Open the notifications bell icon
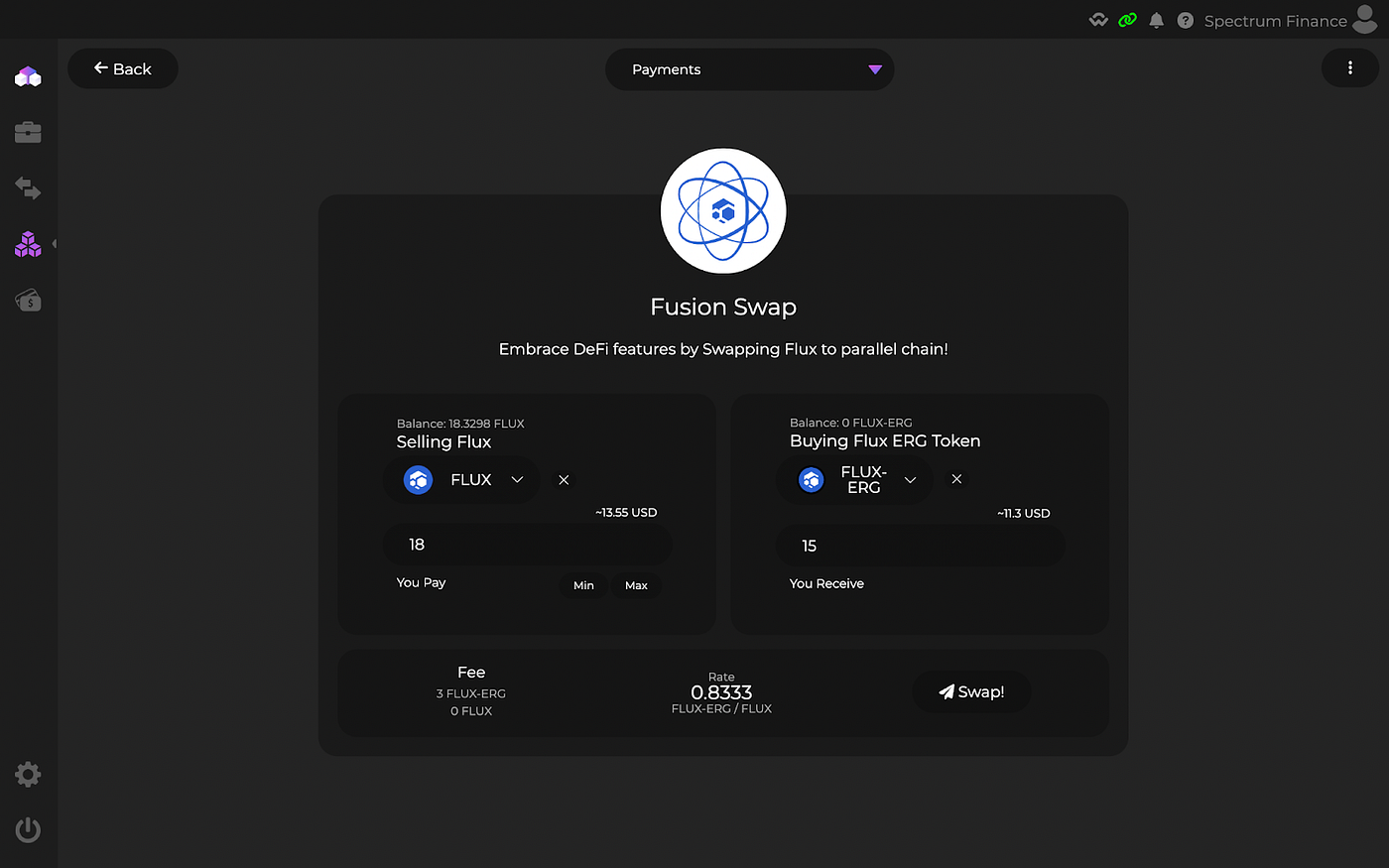This screenshot has width=1389, height=868. 1156,20
